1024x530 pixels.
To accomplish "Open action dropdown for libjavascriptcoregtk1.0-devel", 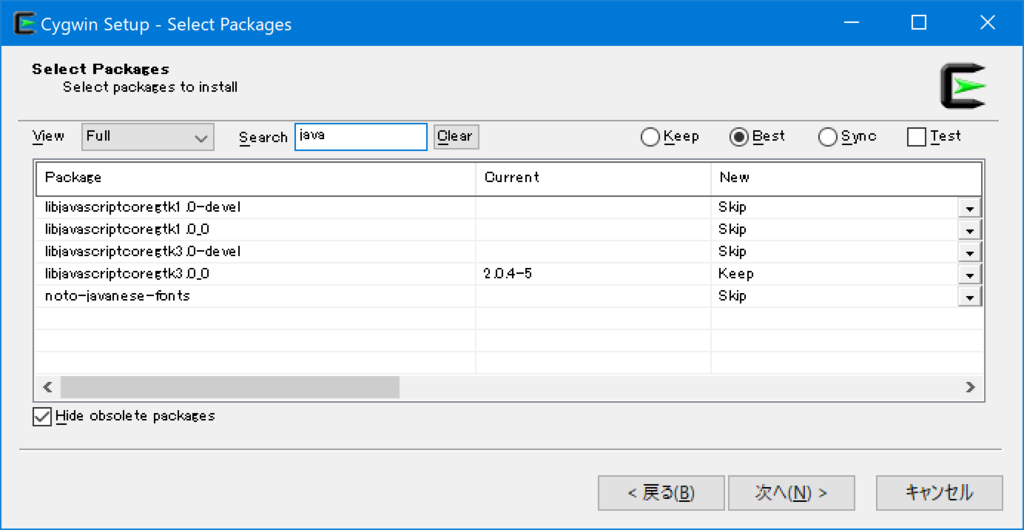I will pos(970,208).
